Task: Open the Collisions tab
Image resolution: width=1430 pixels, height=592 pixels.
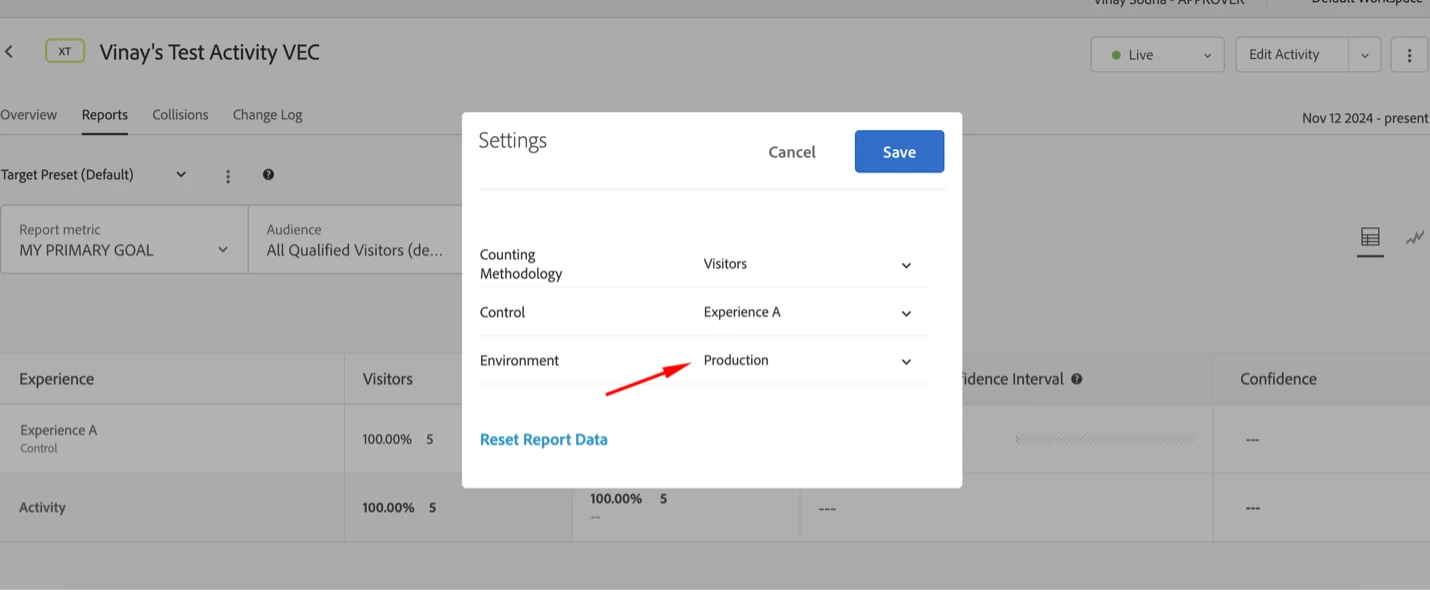Action: (x=180, y=115)
